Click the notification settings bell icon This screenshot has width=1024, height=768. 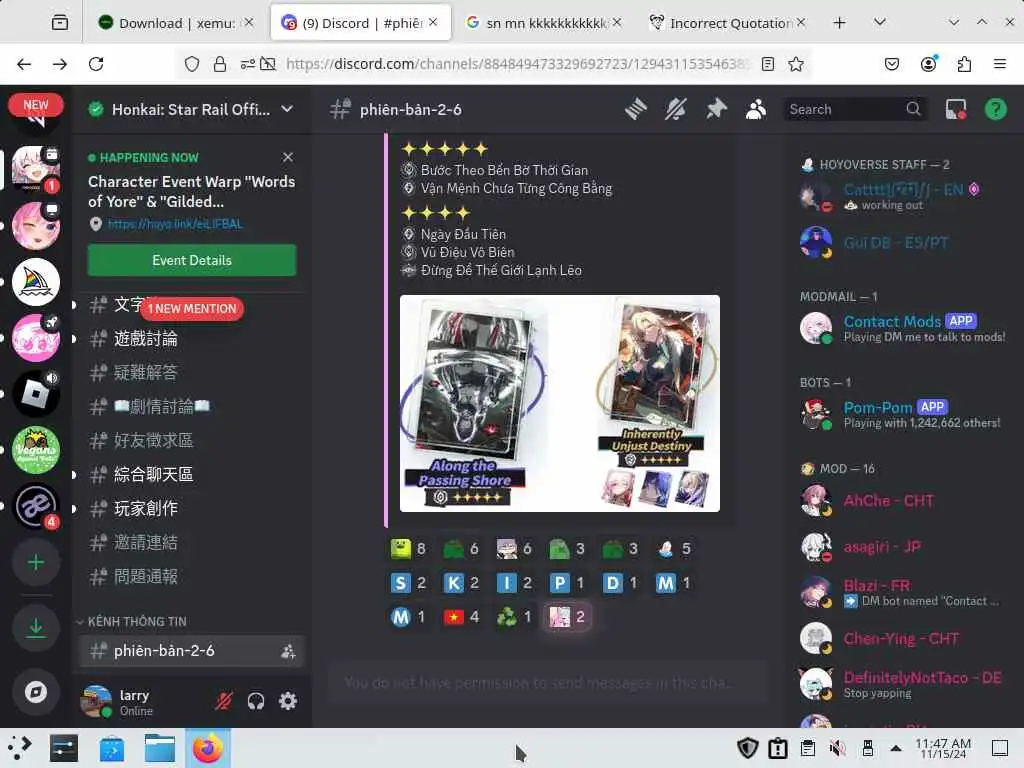(x=676, y=109)
